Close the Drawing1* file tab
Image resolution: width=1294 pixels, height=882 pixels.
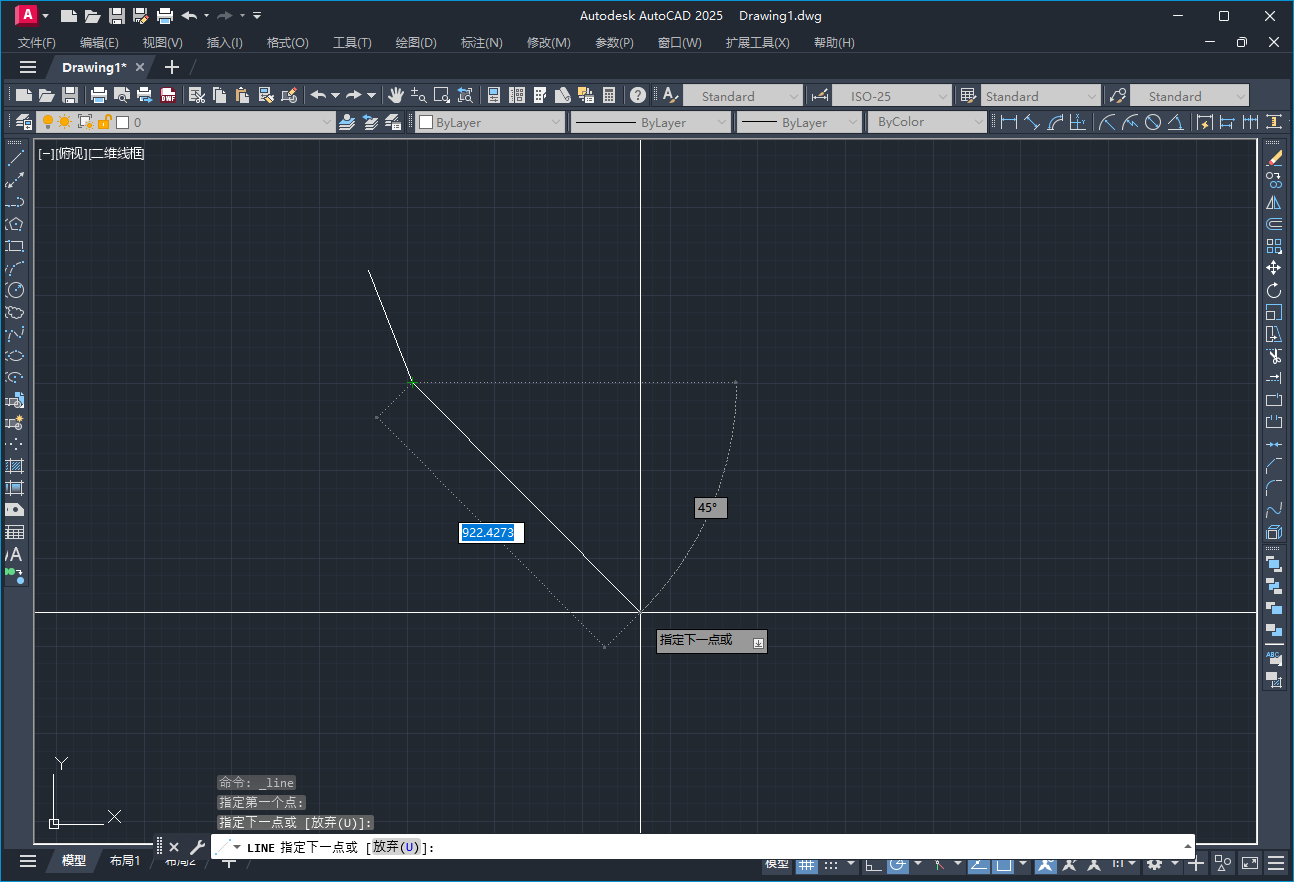point(140,67)
